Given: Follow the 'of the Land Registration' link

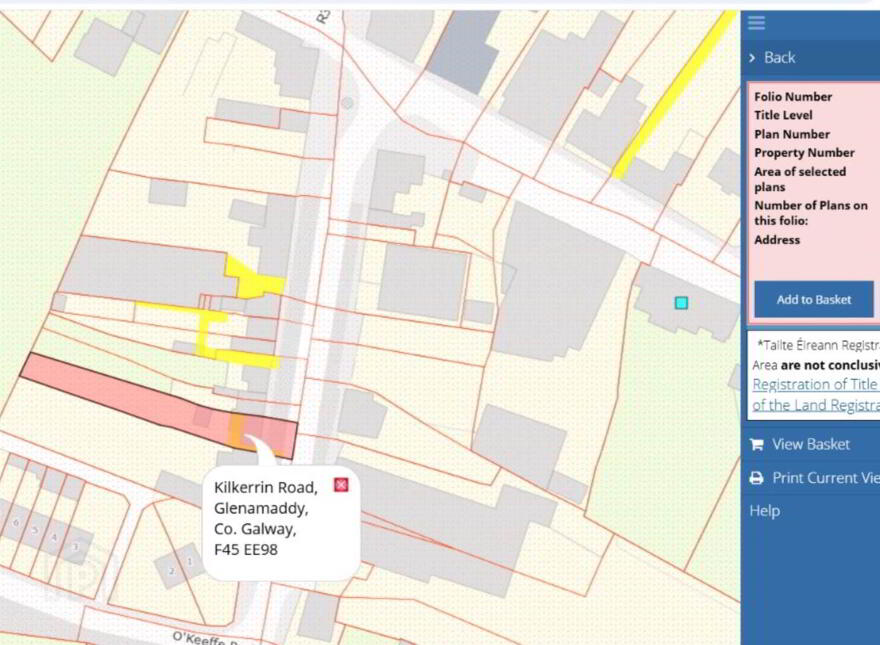Looking at the screenshot, I should point(815,405).
